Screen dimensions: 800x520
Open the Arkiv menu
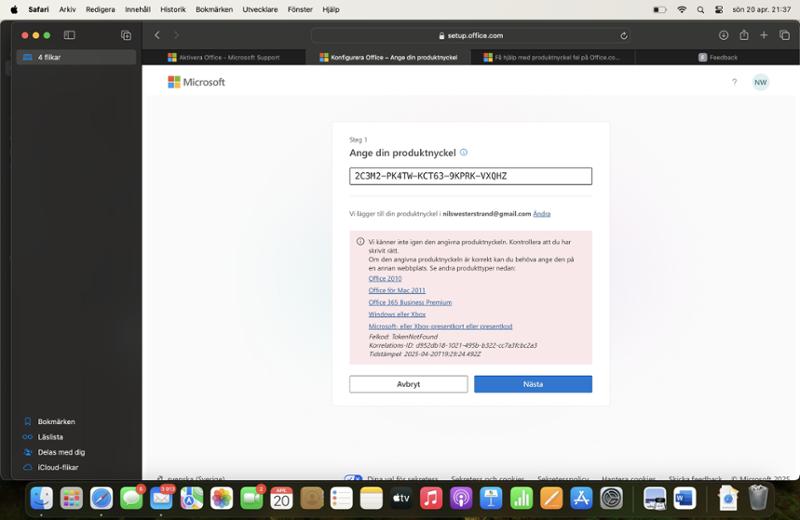(67, 9)
